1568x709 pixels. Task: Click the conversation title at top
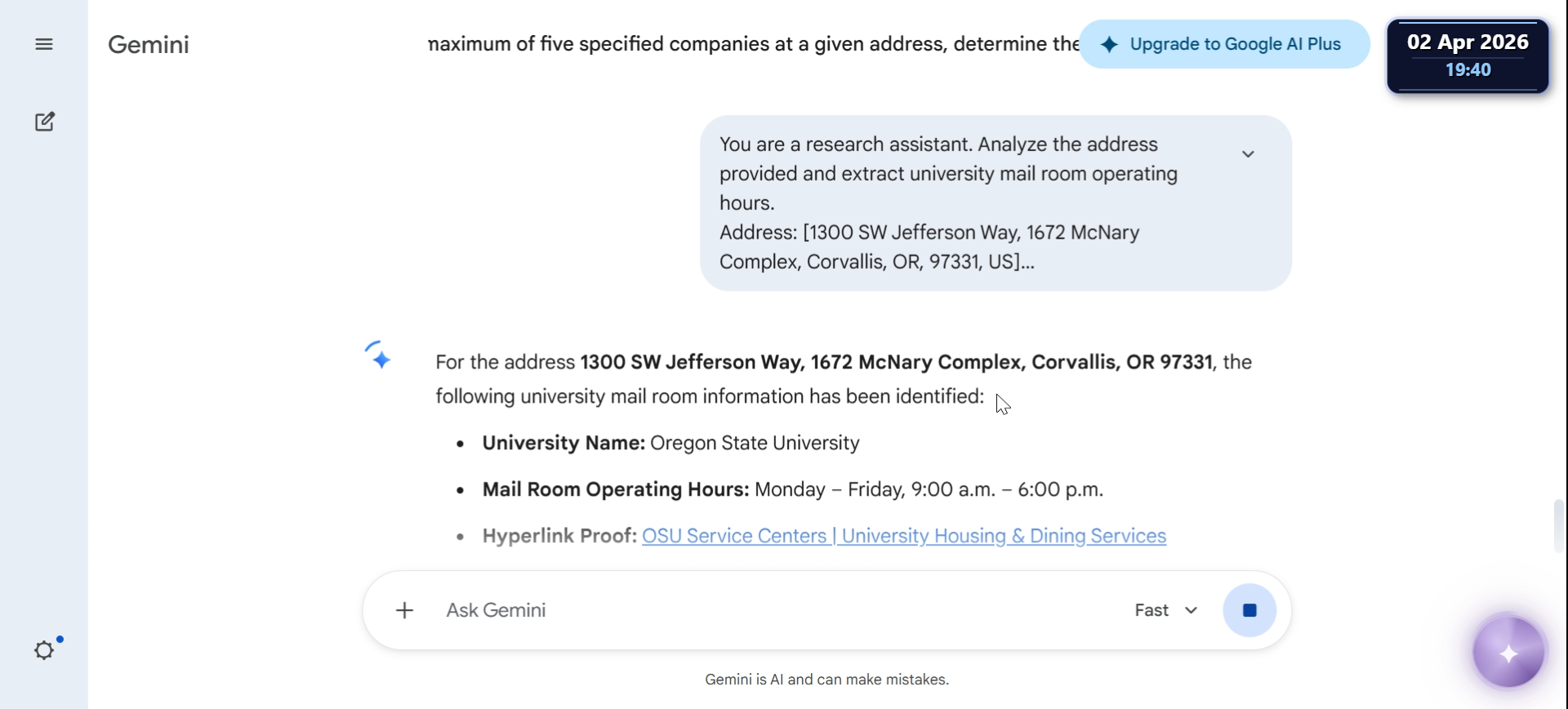pyautogui.click(x=753, y=44)
